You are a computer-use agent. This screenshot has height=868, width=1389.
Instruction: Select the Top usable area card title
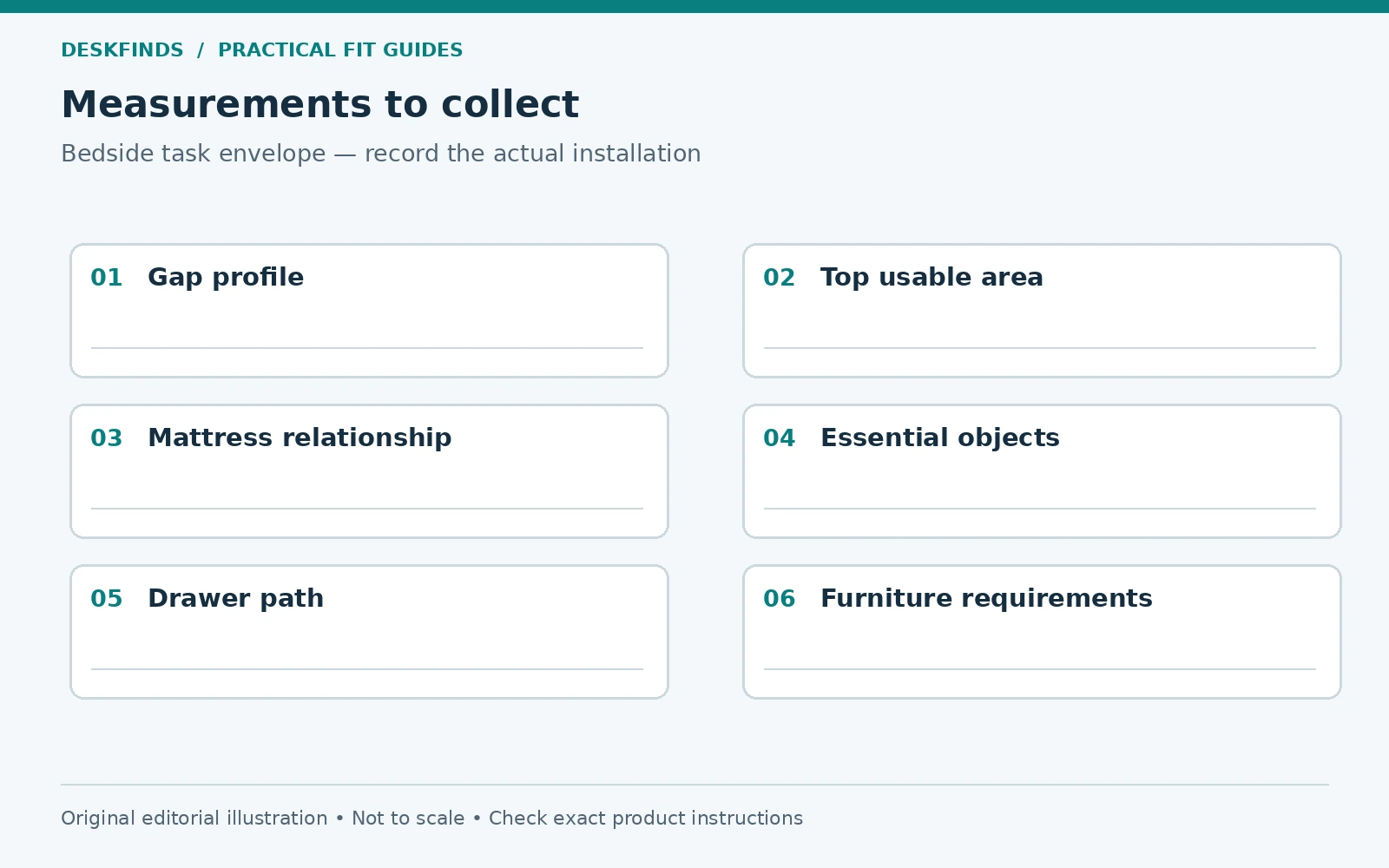[931, 278]
